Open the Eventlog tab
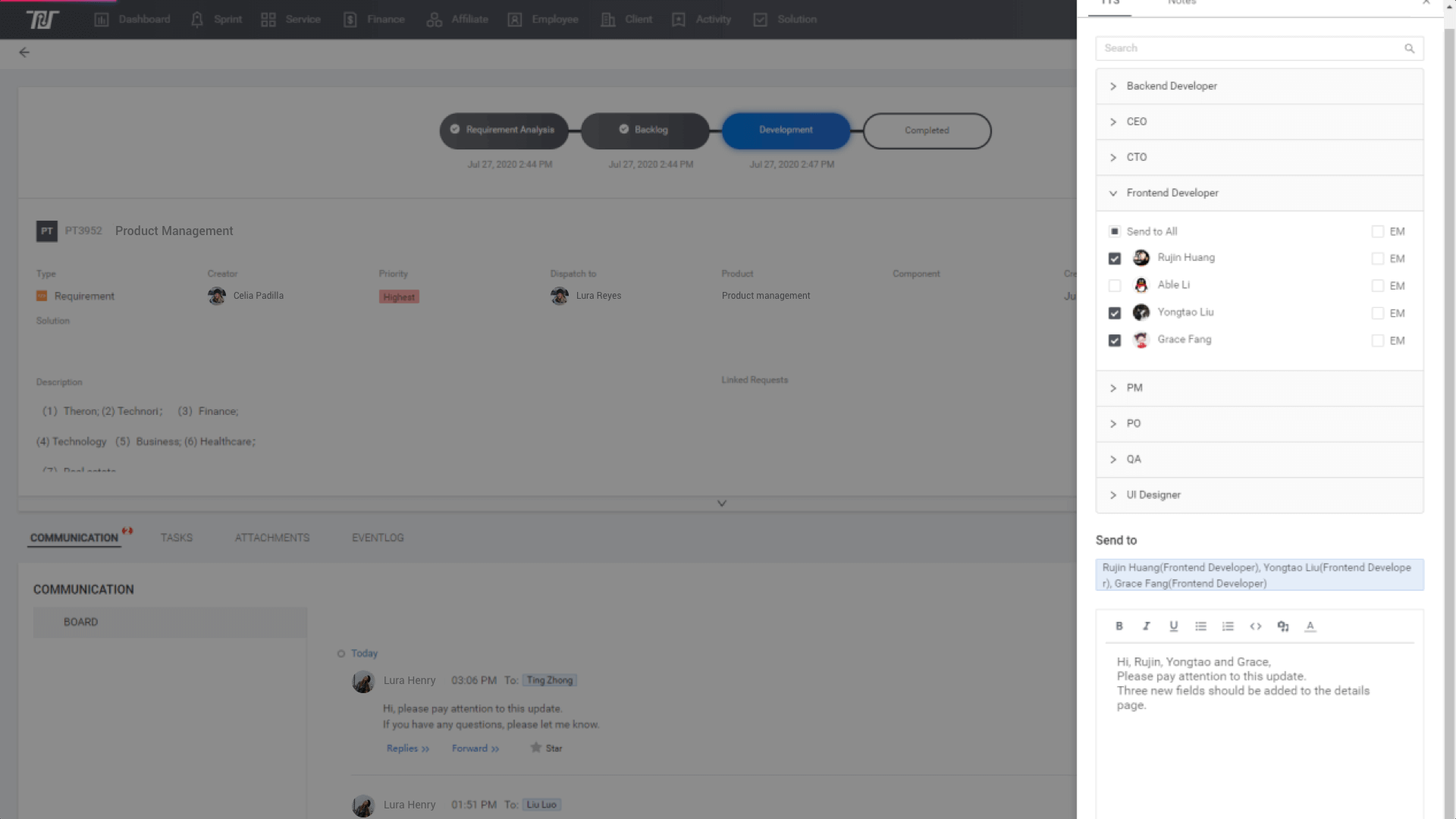The height and width of the screenshot is (819, 1456). pyautogui.click(x=378, y=538)
